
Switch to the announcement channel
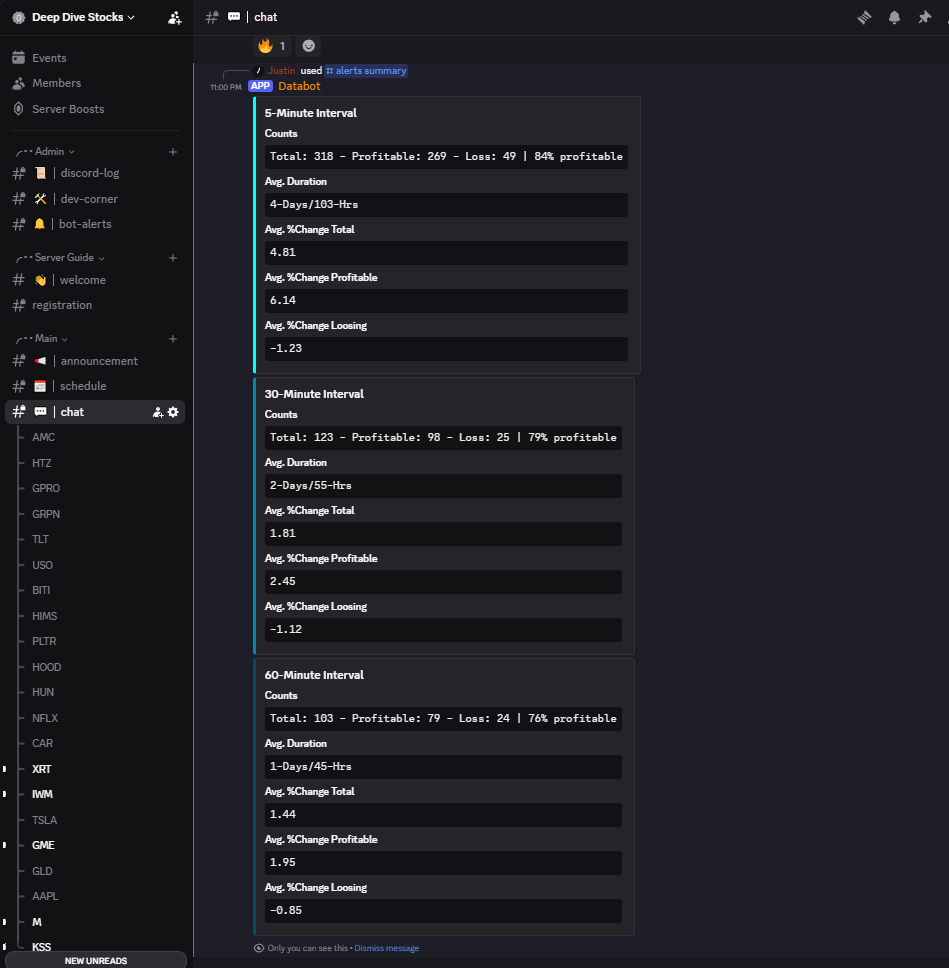click(x=98, y=360)
